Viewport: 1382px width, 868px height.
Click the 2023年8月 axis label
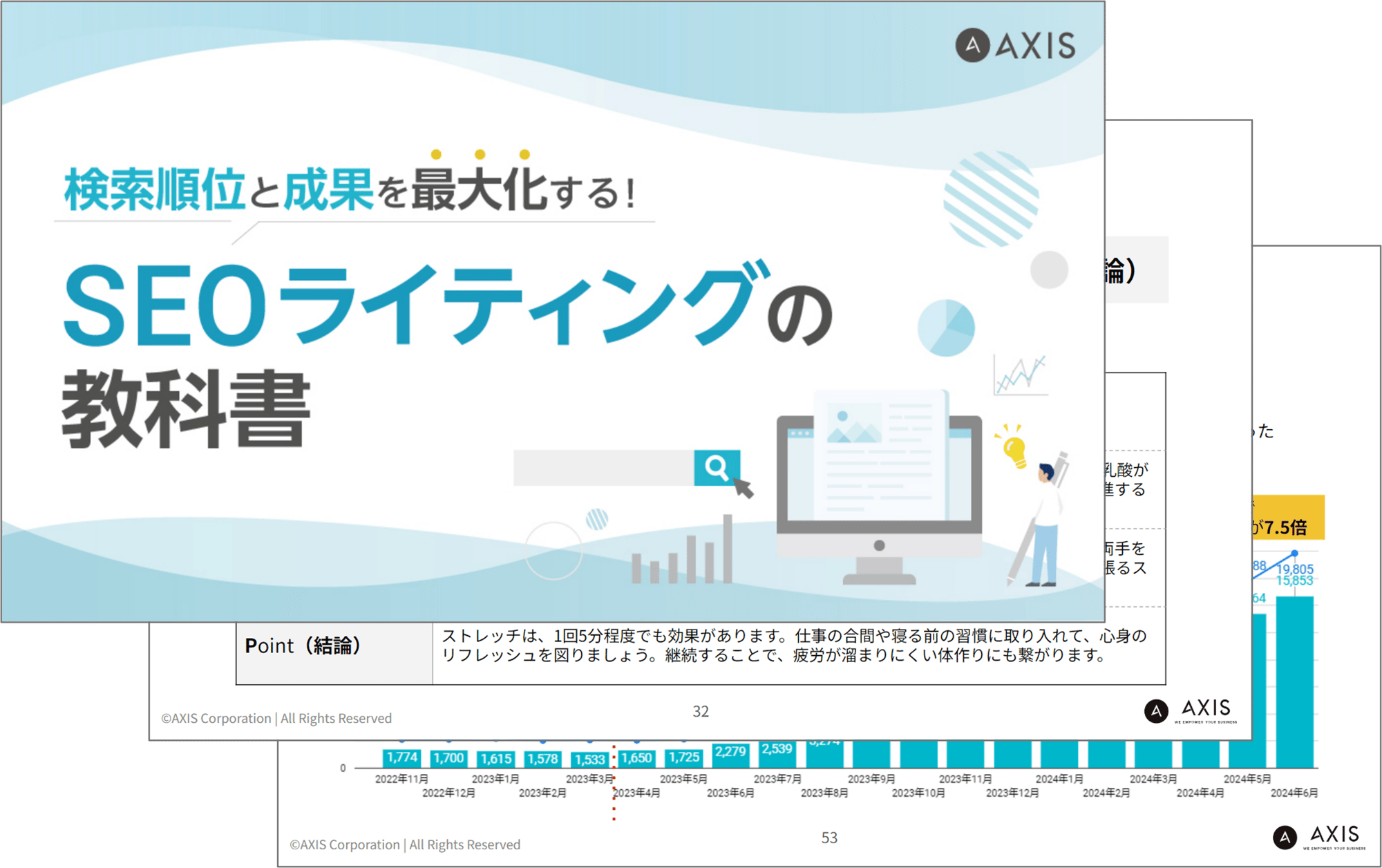point(824,793)
